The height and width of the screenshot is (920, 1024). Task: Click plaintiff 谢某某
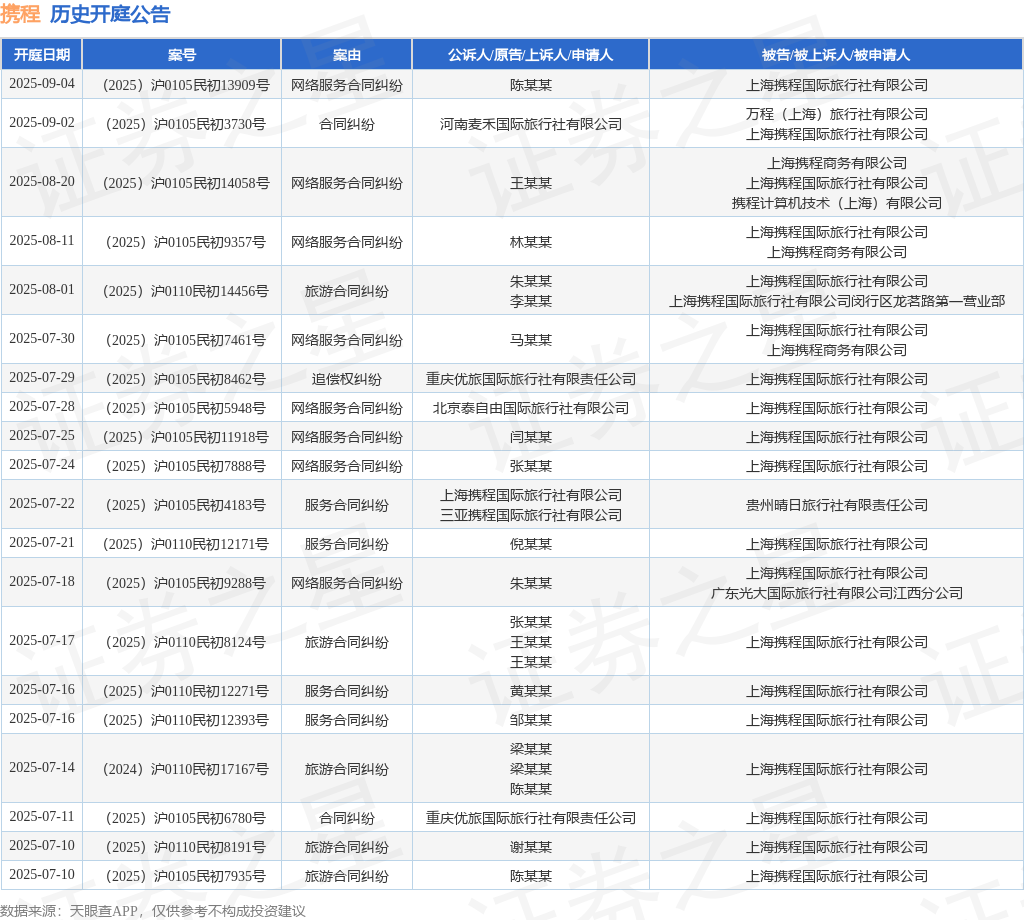click(530, 847)
